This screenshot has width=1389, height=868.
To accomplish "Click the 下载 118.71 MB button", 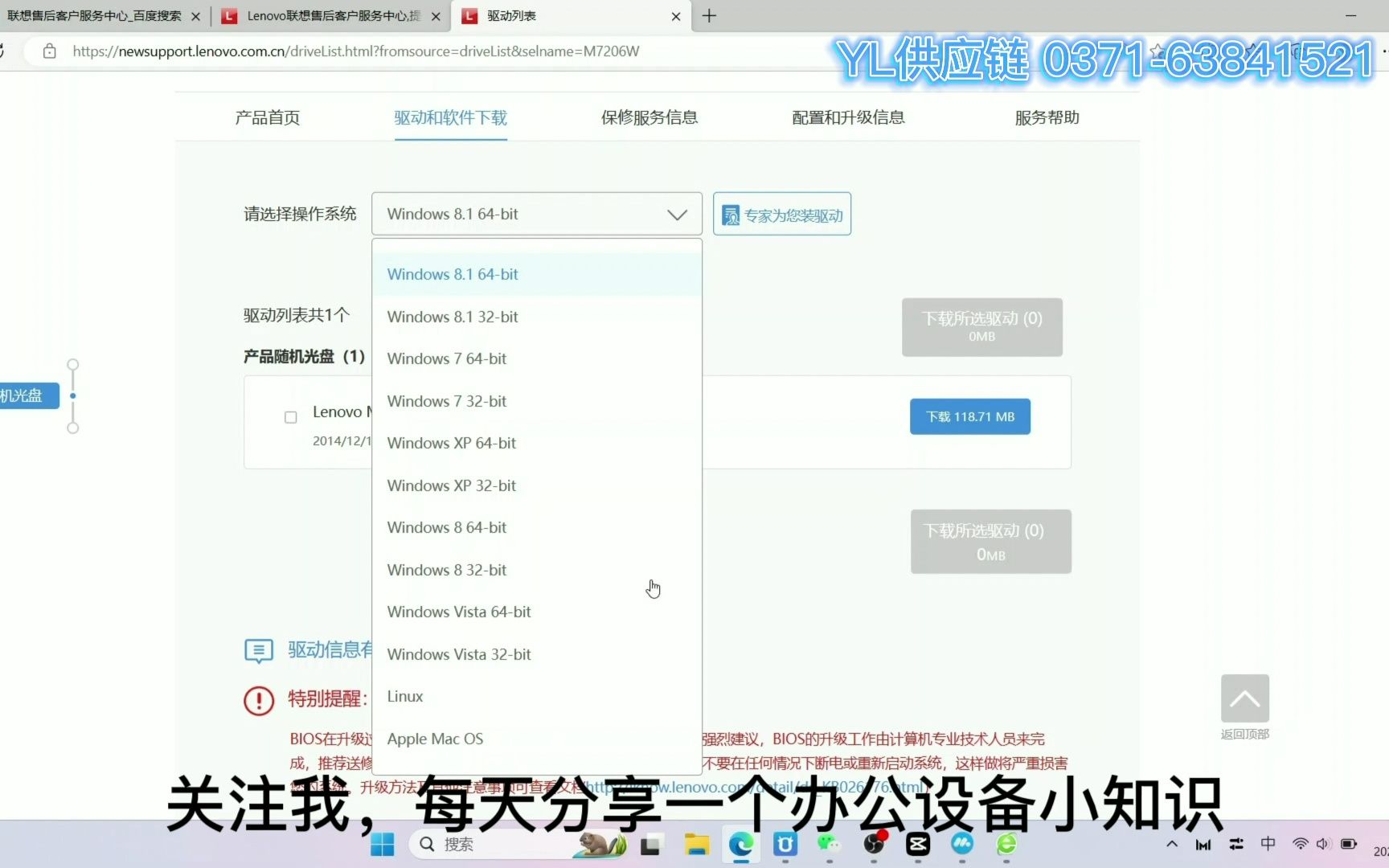I will (x=970, y=416).
